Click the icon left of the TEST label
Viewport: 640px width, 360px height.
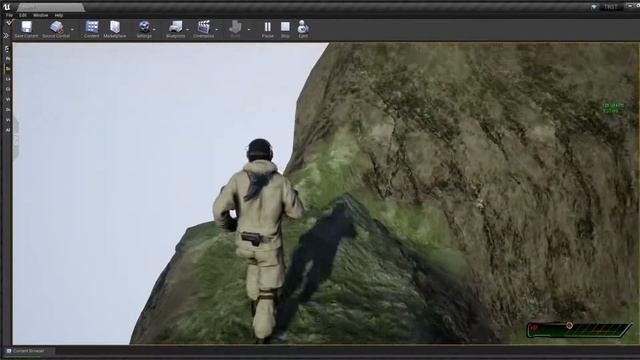(x=594, y=7)
